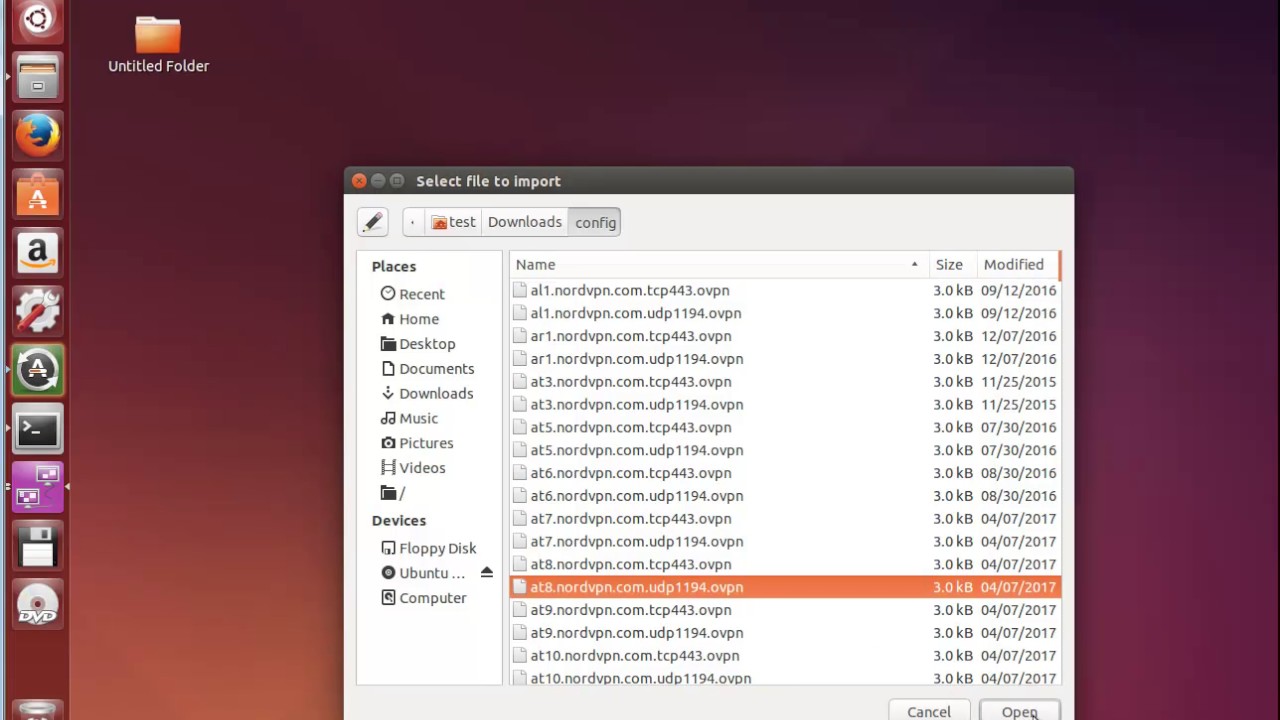The width and height of the screenshot is (1280, 720).
Task: Open root folder / in Places
Action: point(393,493)
